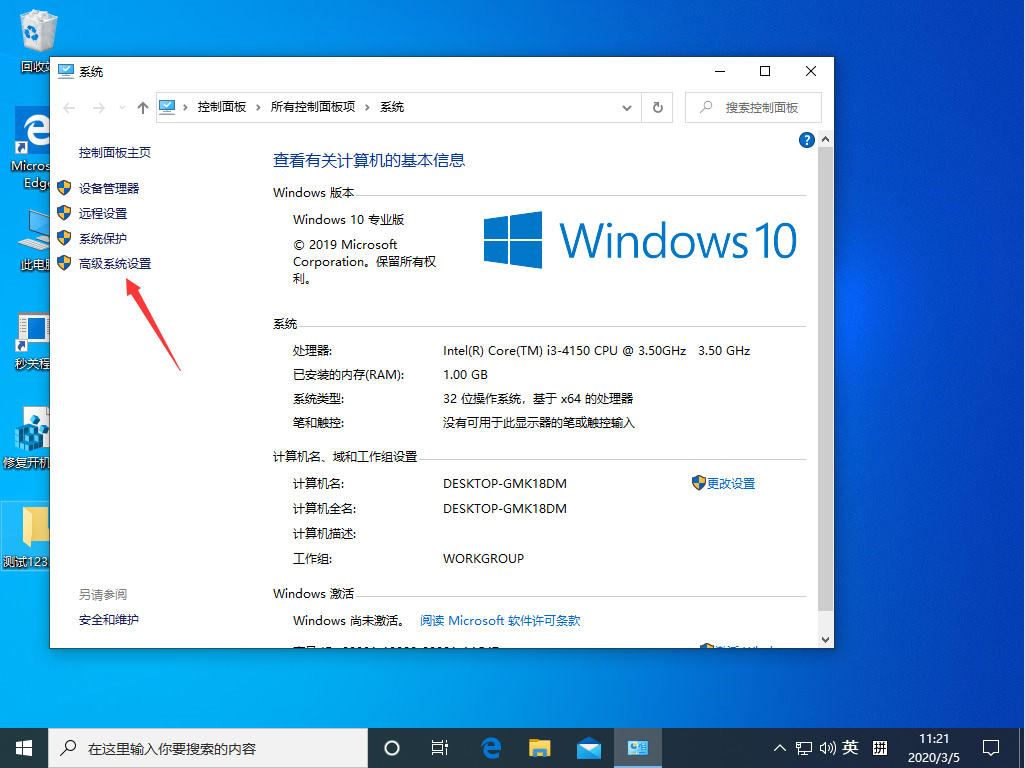Open Task View from the taskbar
1025x768 pixels.
click(440, 747)
